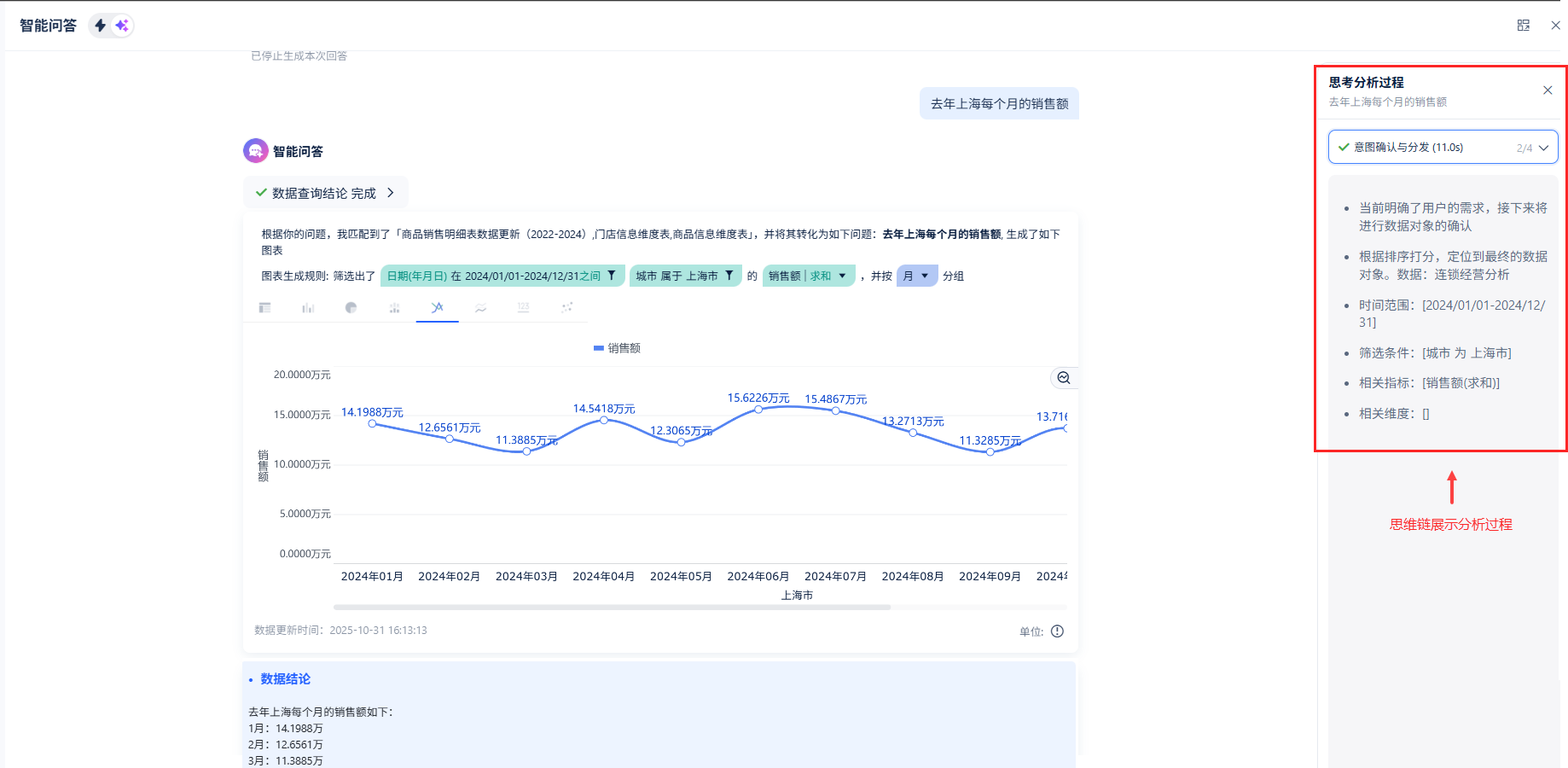Switch to the lightning fast mode
Viewport: 1568px width, 768px height.
(x=101, y=26)
